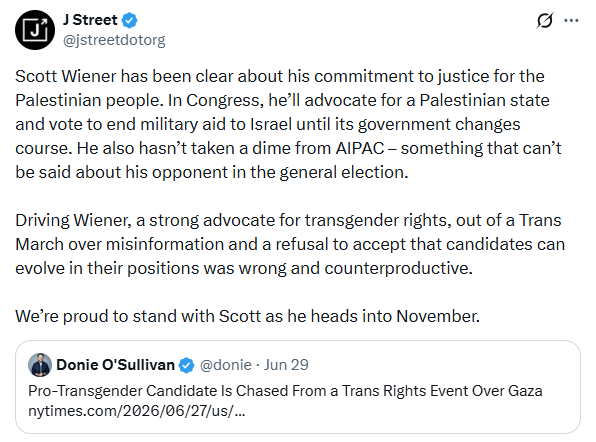Click the paragraph beginning 'Driving Wiener, a strong advocate'
Viewport: 596px width, 442px height.
[290, 244]
